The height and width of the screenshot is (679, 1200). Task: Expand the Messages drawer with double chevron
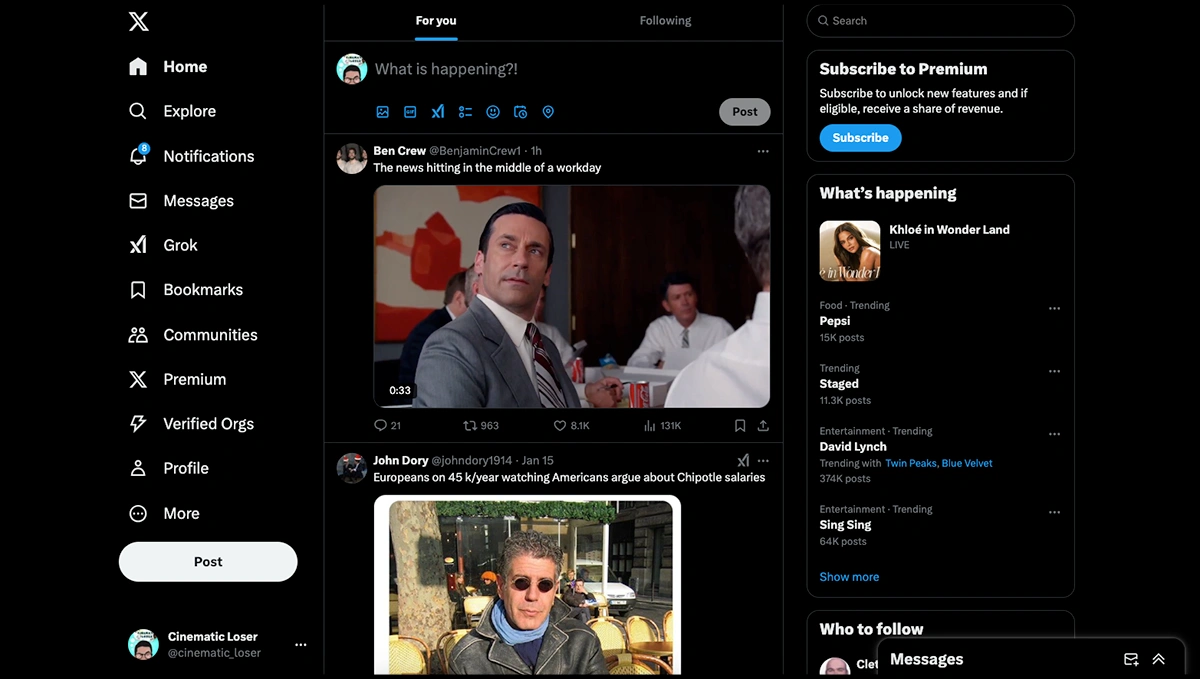[1158, 659]
